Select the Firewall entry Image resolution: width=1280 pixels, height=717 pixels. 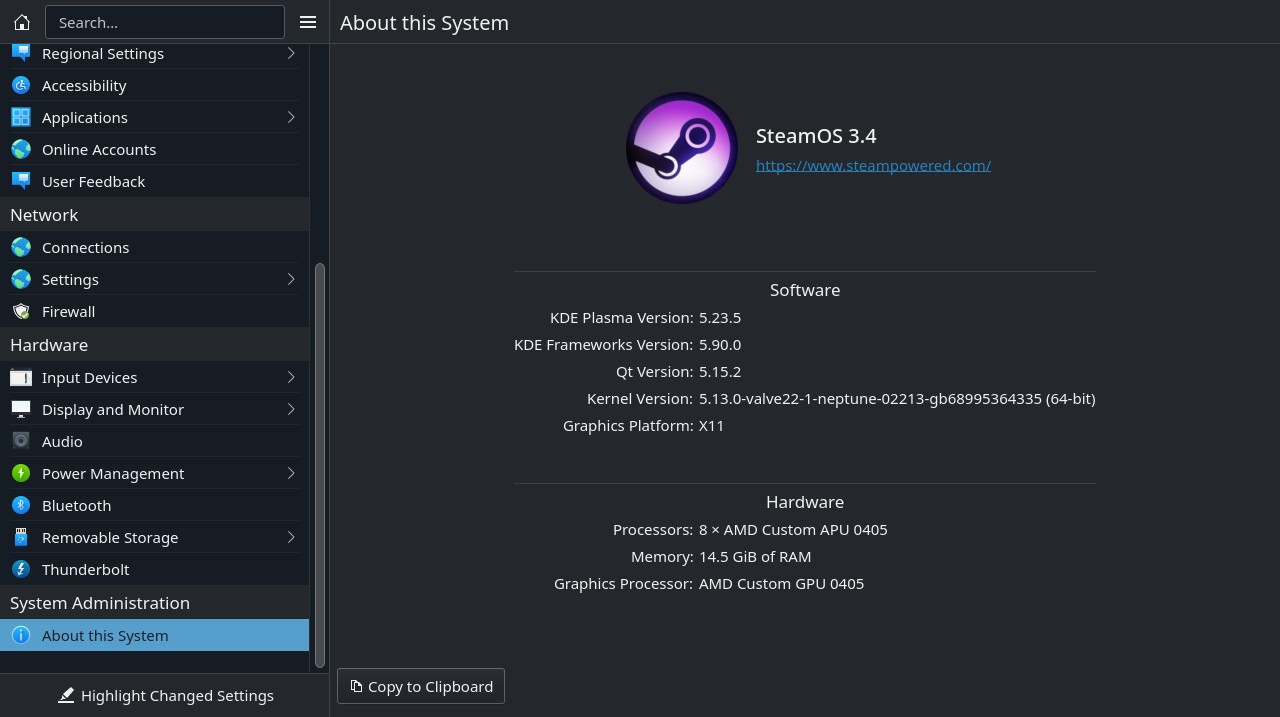click(154, 311)
